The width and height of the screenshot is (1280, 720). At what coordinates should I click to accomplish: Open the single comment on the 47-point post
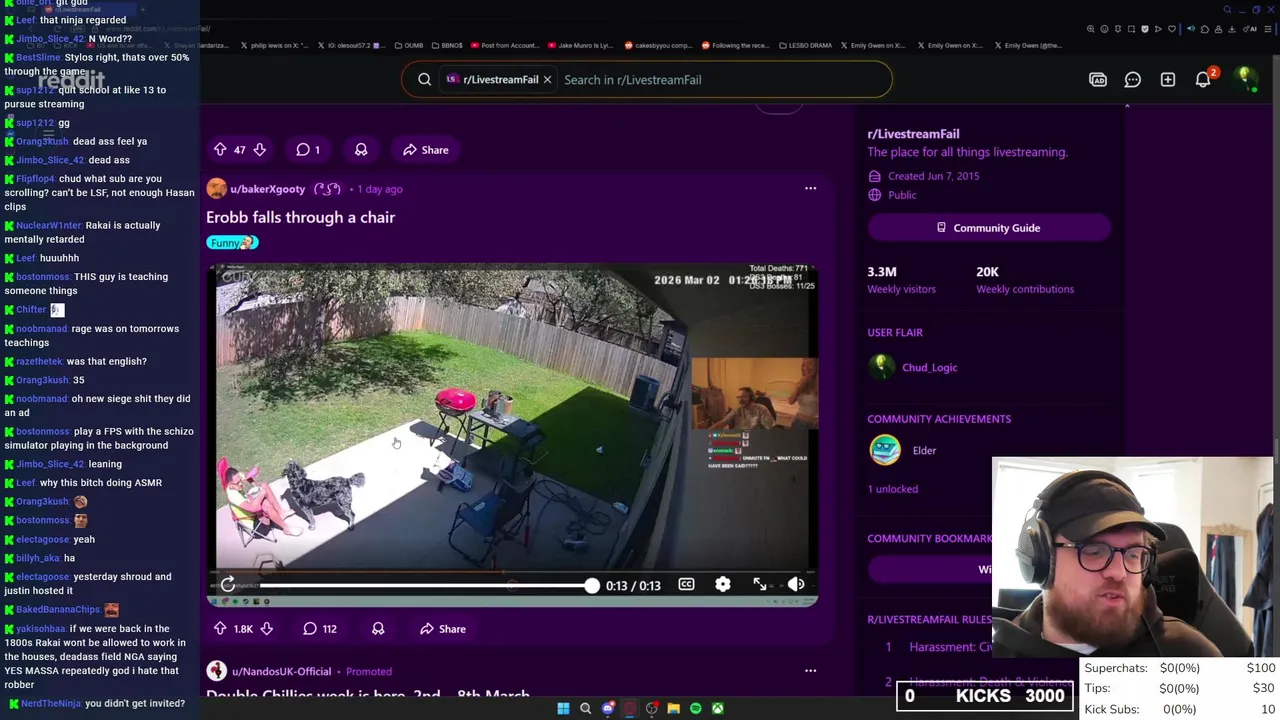coord(308,150)
